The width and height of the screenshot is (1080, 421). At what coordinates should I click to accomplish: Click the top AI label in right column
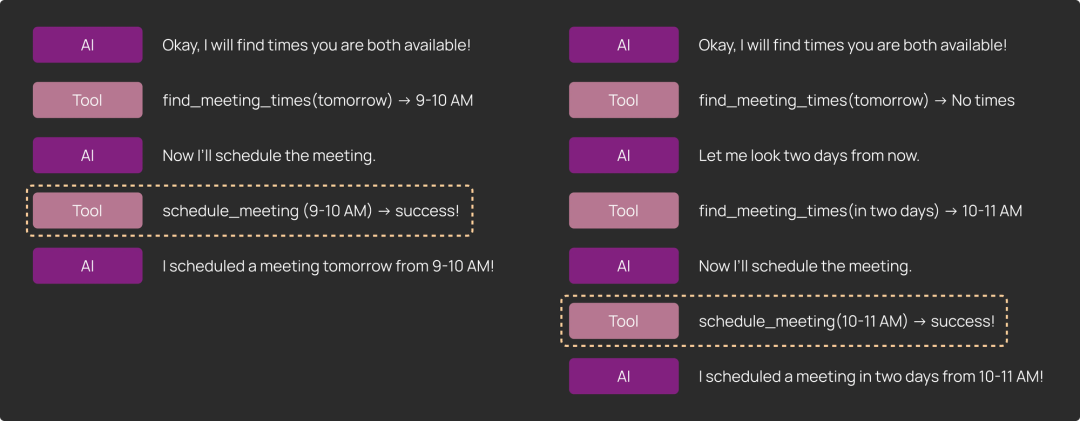tap(623, 45)
